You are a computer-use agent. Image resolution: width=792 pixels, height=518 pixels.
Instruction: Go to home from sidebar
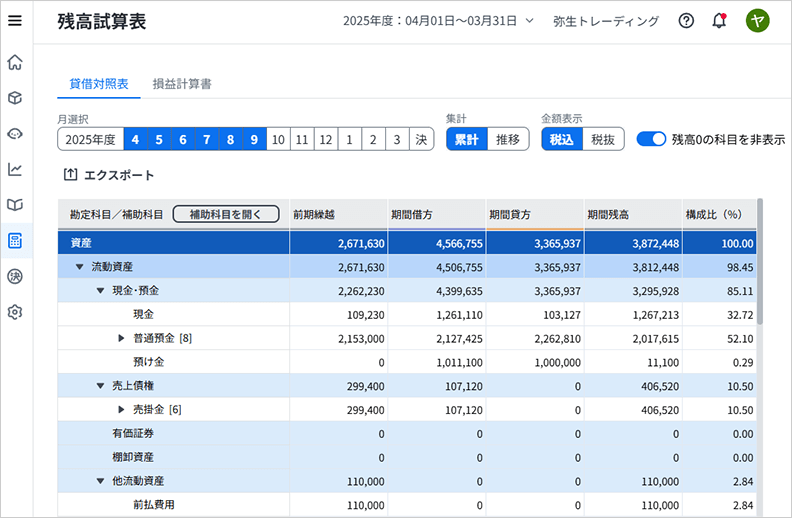tap(15, 63)
